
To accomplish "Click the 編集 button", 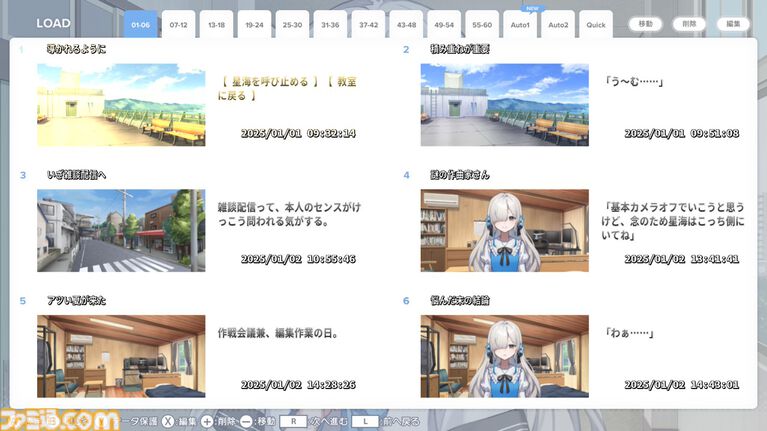I will [x=733, y=24].
